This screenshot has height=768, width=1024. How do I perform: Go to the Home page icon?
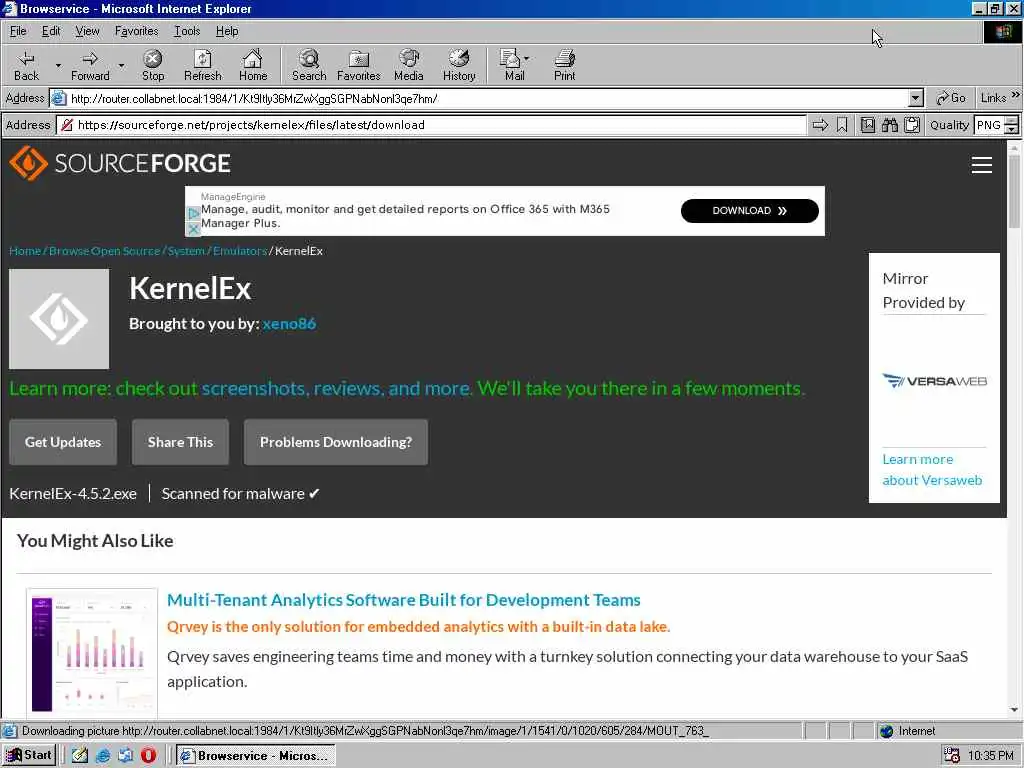click(253, 65)
